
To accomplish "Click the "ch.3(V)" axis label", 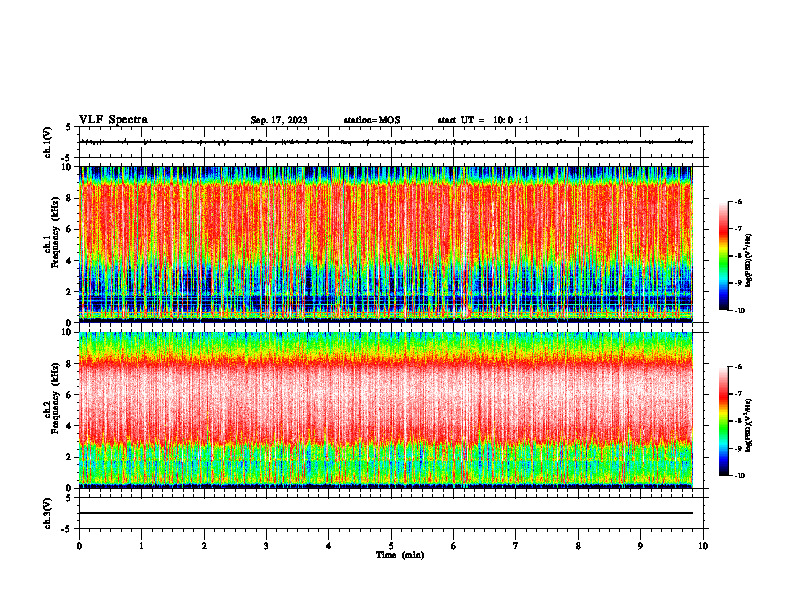I will coord(48,513).
